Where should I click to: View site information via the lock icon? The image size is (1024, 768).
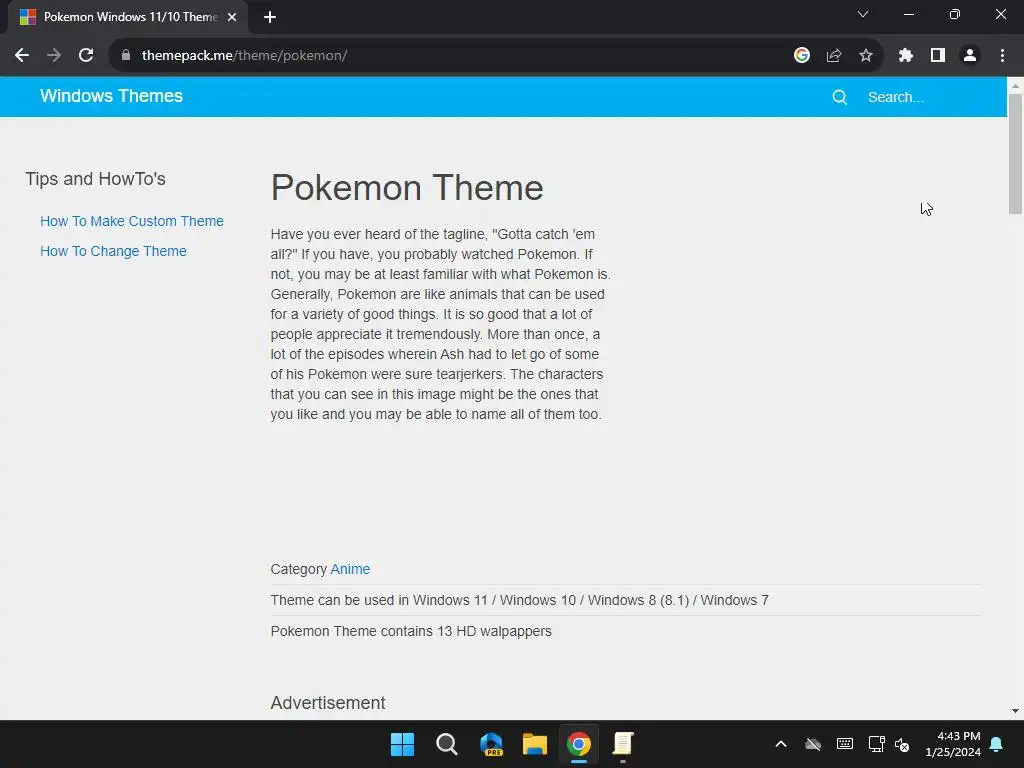[x=126, y=56]
